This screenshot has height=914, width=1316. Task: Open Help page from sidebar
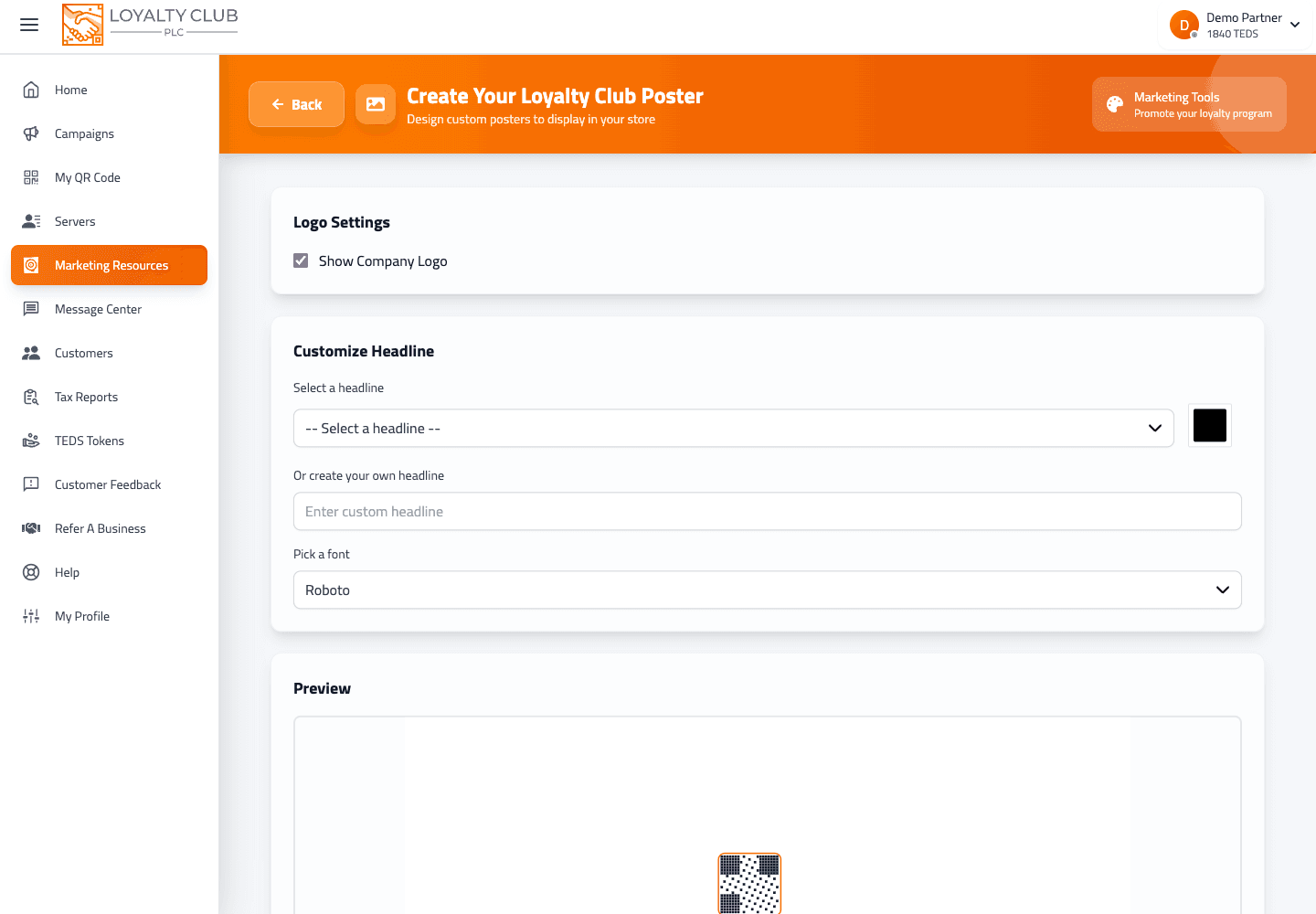pos(109,572)
